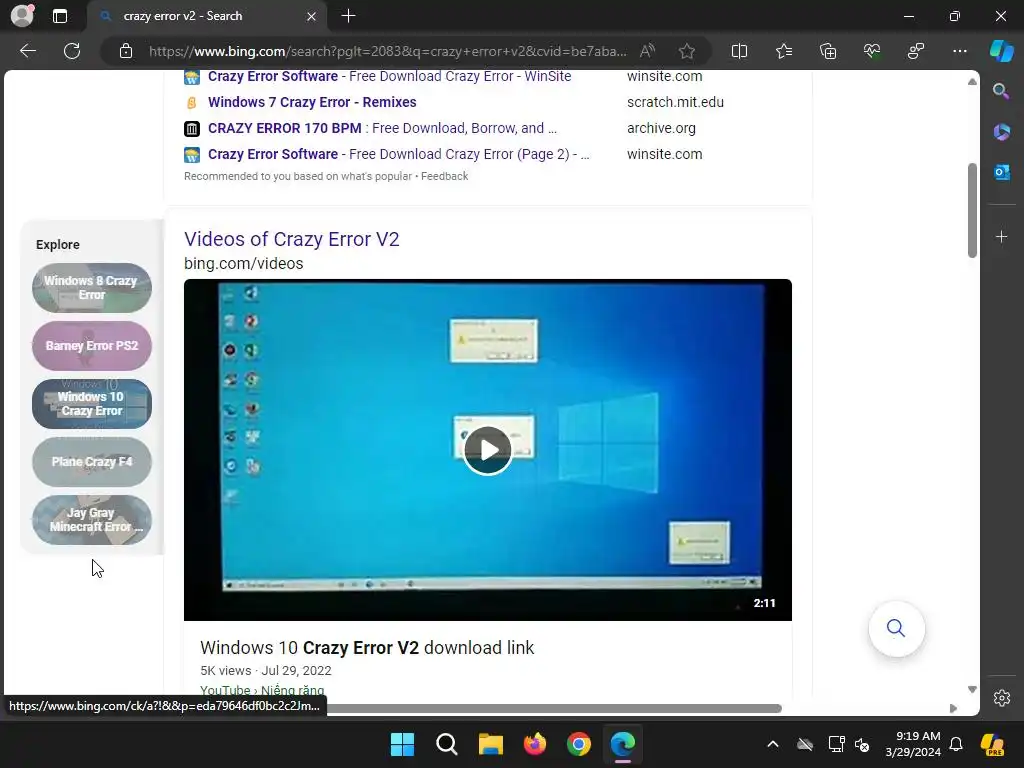Viewport: 1024px width, 768px height.
Task: Open CRAZY ERROR 170 BPM archive link
Action: (382, 129)
